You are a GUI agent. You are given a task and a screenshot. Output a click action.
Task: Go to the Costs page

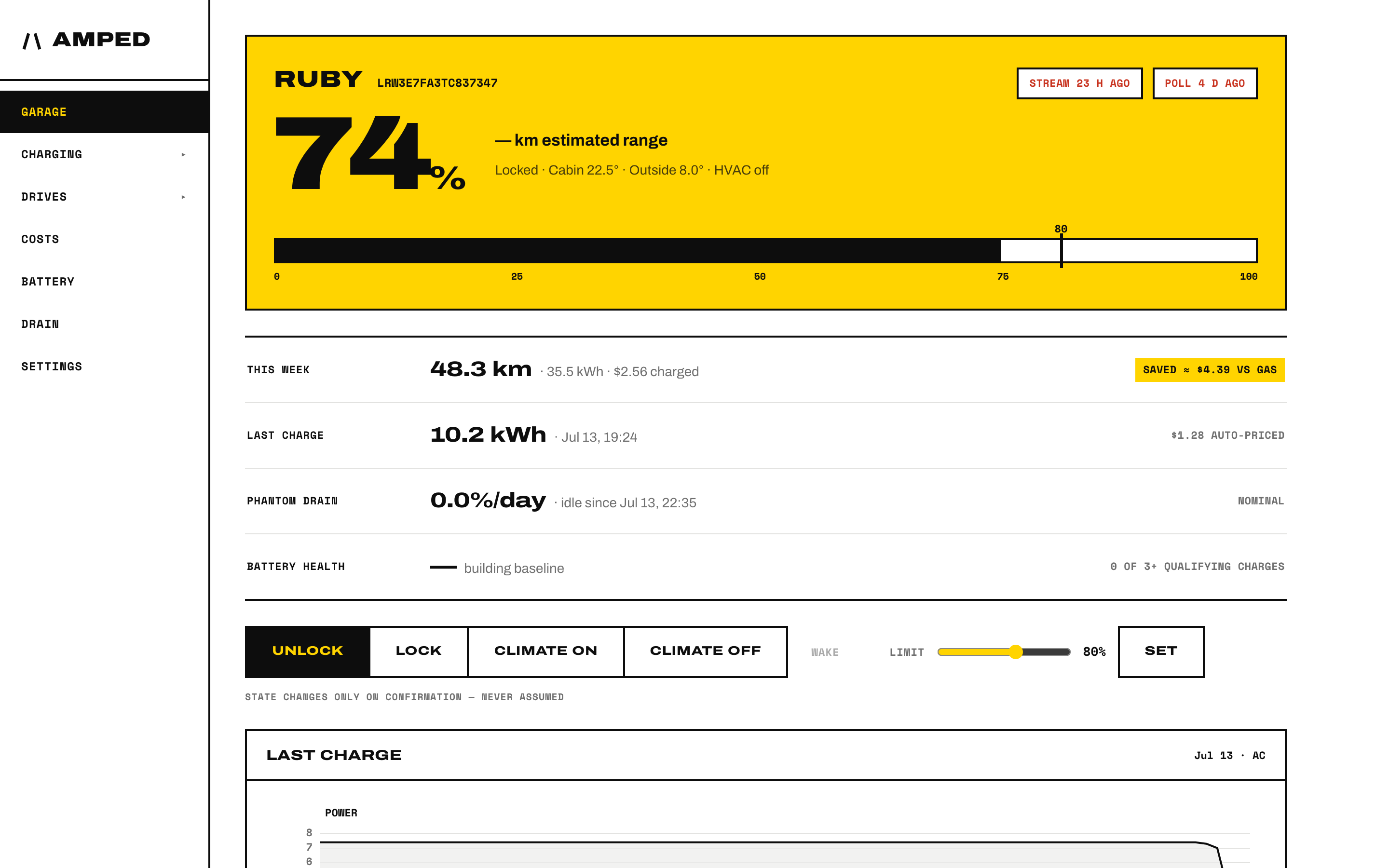pos(104,239)
